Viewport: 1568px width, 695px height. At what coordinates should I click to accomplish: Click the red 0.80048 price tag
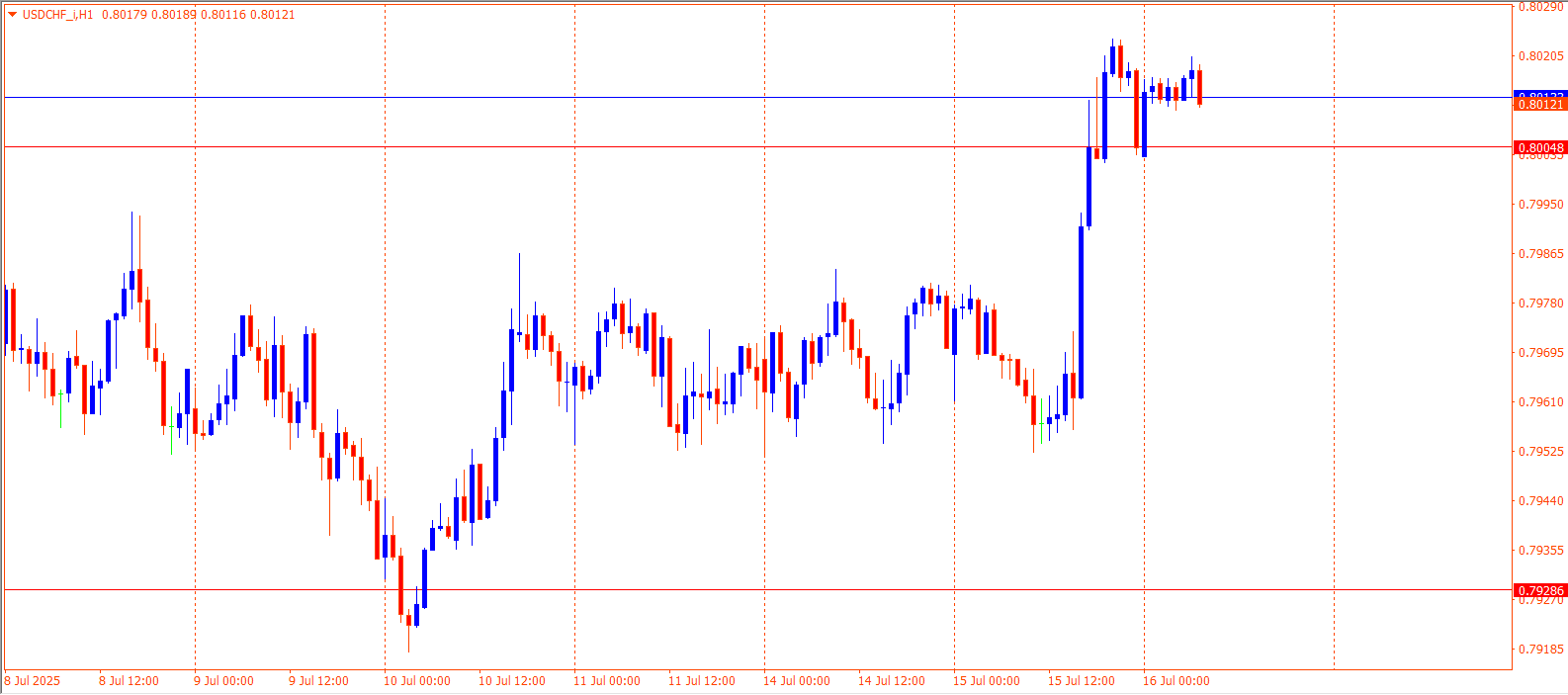pos(1540,147)
